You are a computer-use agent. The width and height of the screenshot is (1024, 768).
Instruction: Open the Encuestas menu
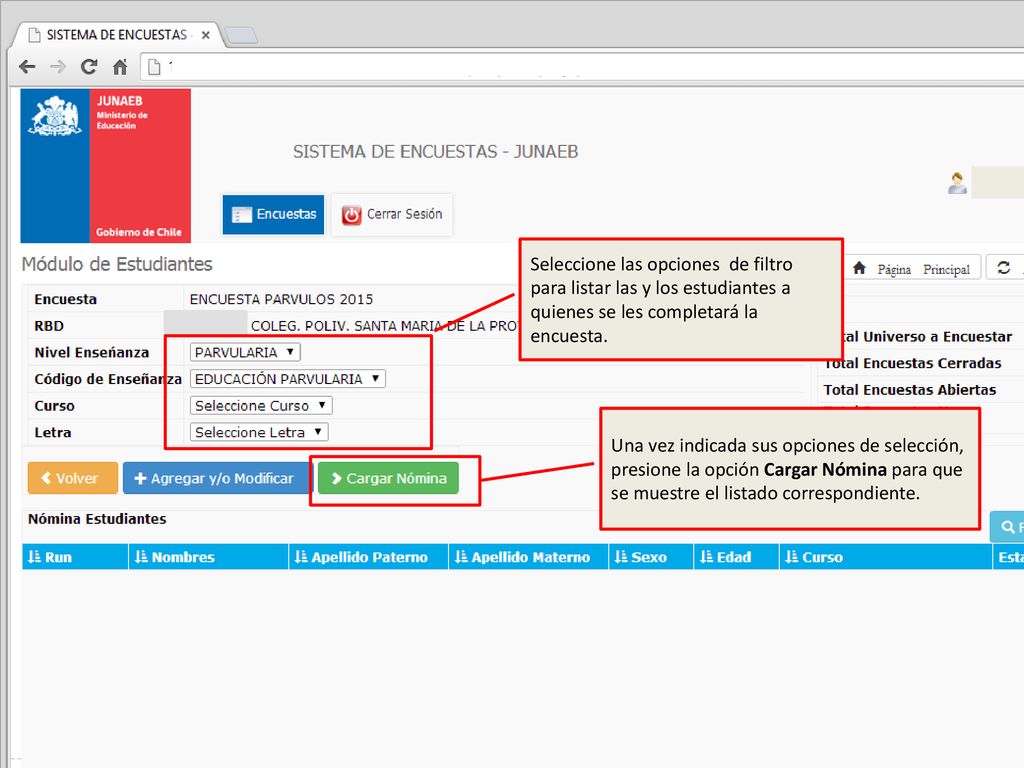[273, 214]
